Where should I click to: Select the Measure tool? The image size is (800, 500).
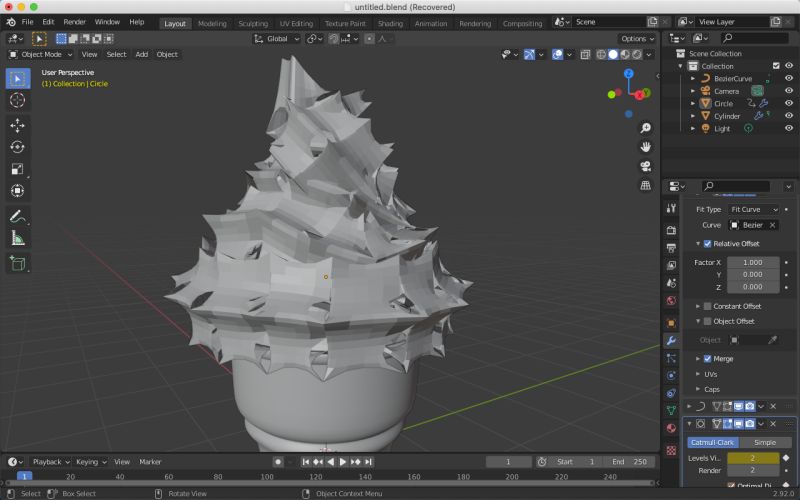(17, 238)
